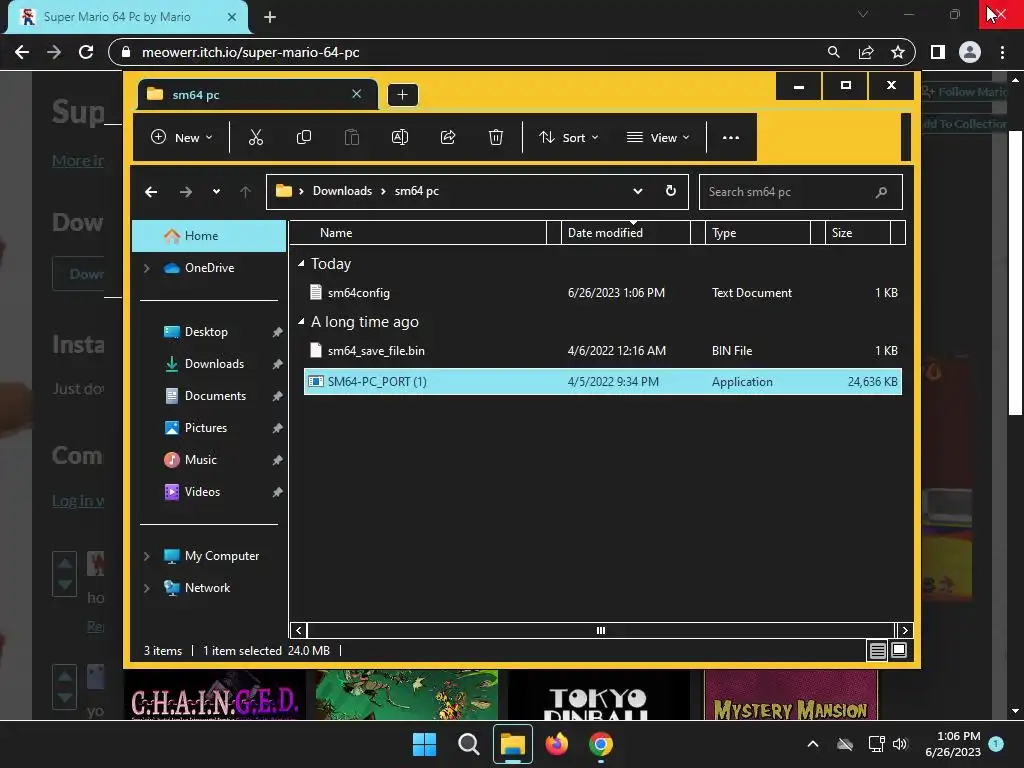Viewport: 1024px width, 768px height.
Task: Open Pictures in quick access
Action: [x=208, y=428]
